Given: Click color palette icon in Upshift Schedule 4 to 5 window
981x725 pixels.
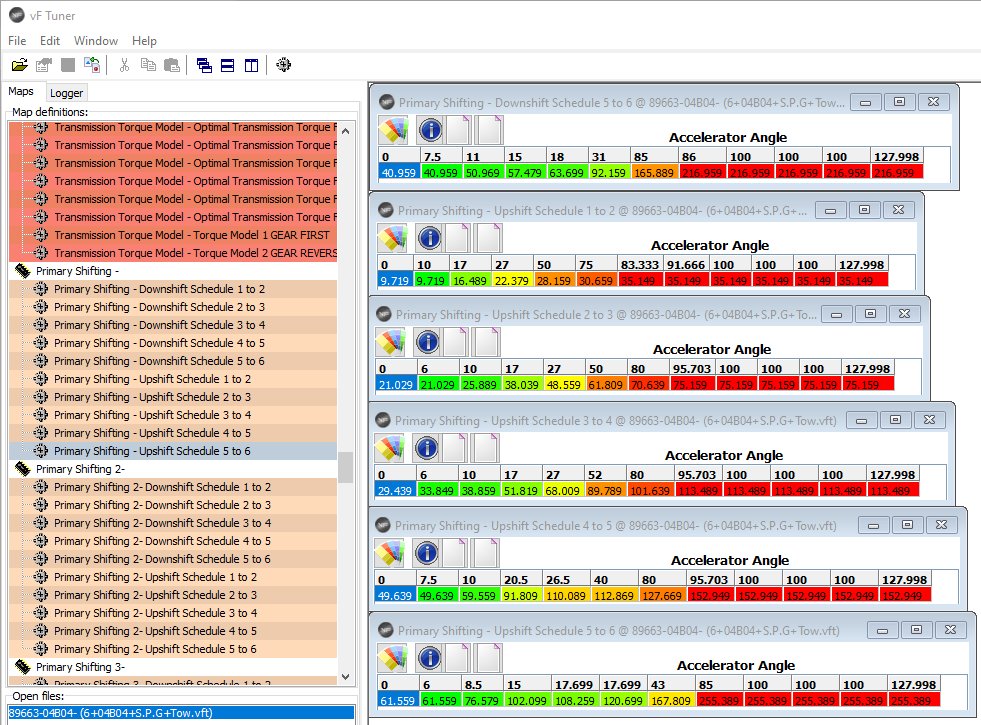Looking at the screenshot, I should tap(389, 553).
